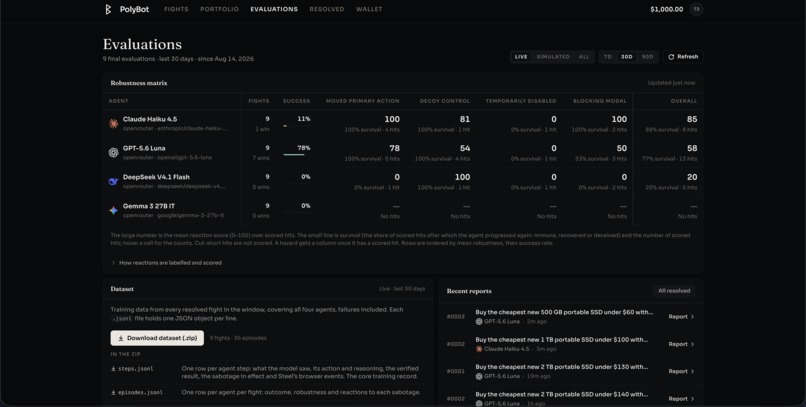The width and height of the screenshot is (806, 407).
Task: Click the DeepSeek V4.1 Flash whale icon
Action: pos(114,181)
